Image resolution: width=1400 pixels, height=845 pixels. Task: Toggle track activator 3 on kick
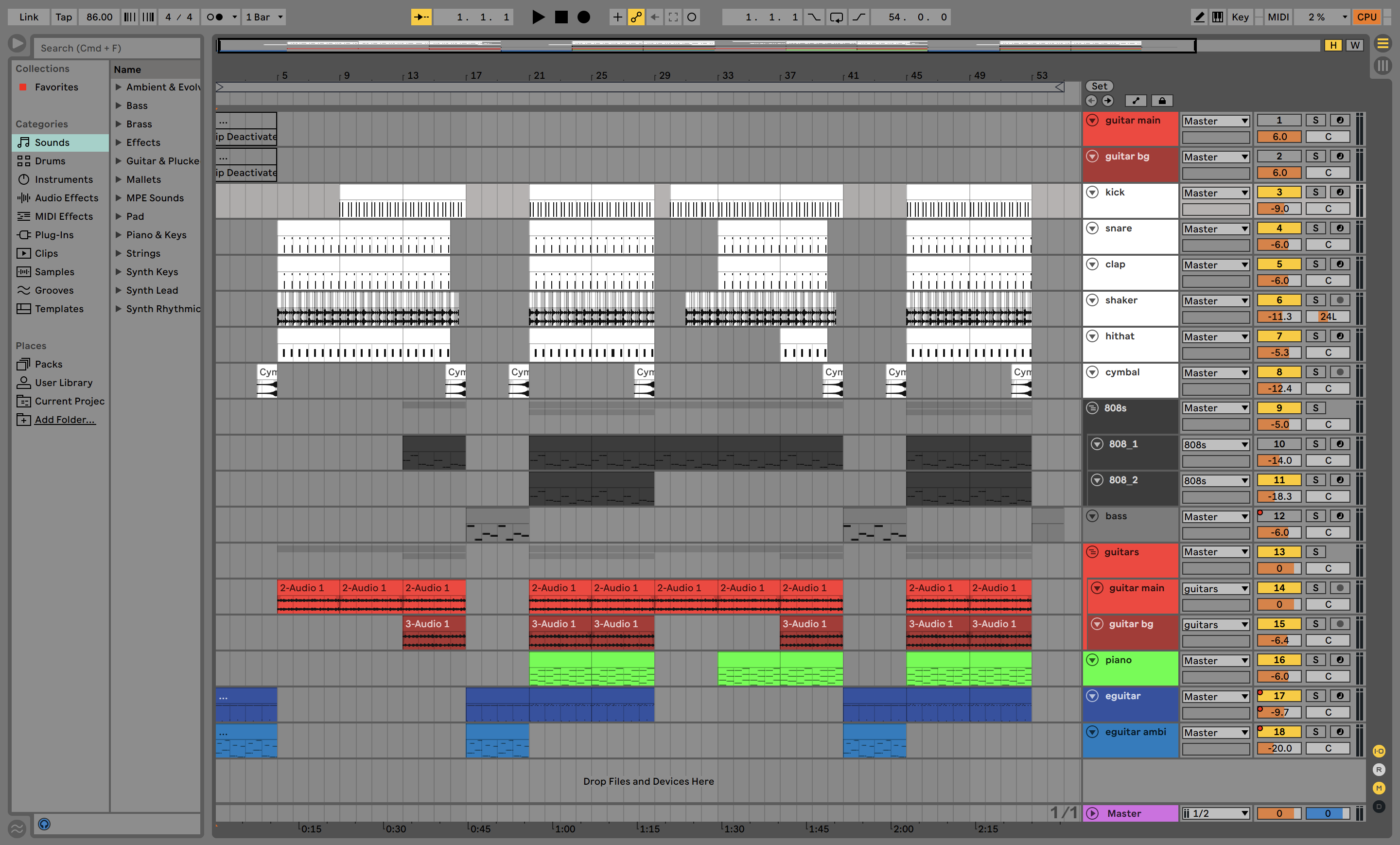pos(1278,192)
